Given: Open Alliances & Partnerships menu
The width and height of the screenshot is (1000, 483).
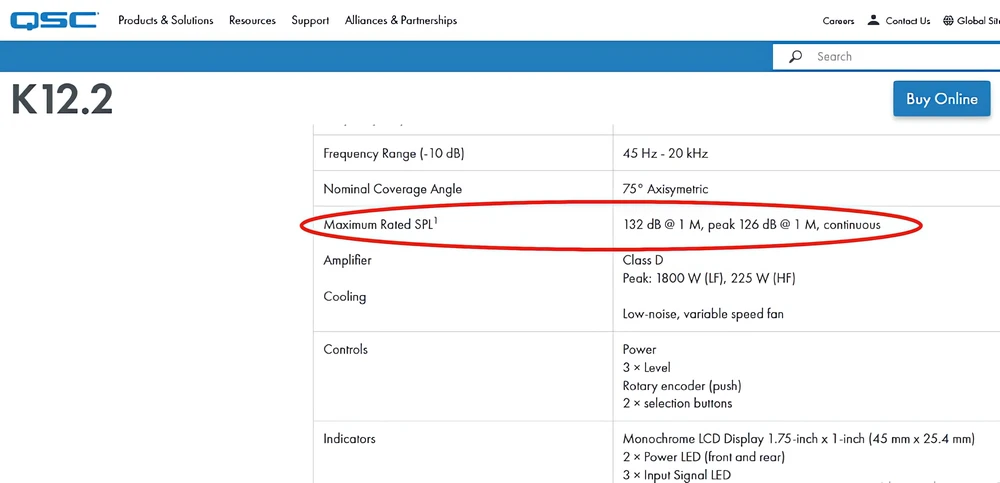Looking at the screenshot, I should 401,20.
